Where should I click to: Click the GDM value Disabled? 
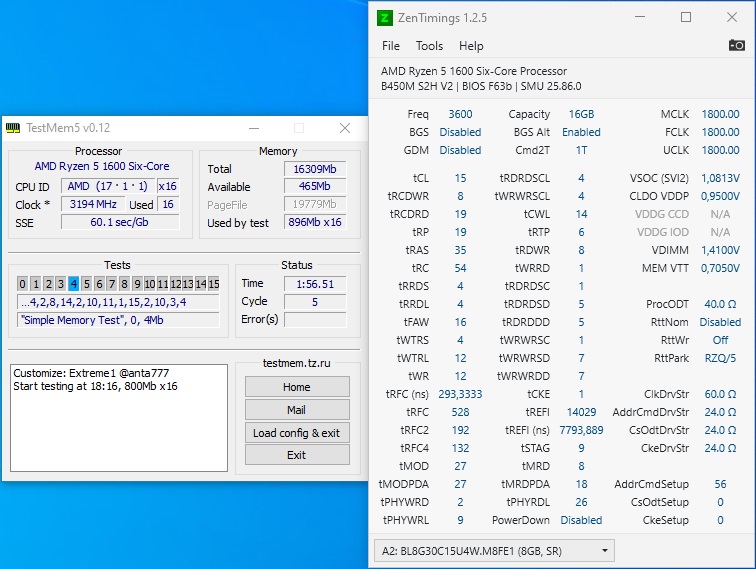tap(460, 150)
